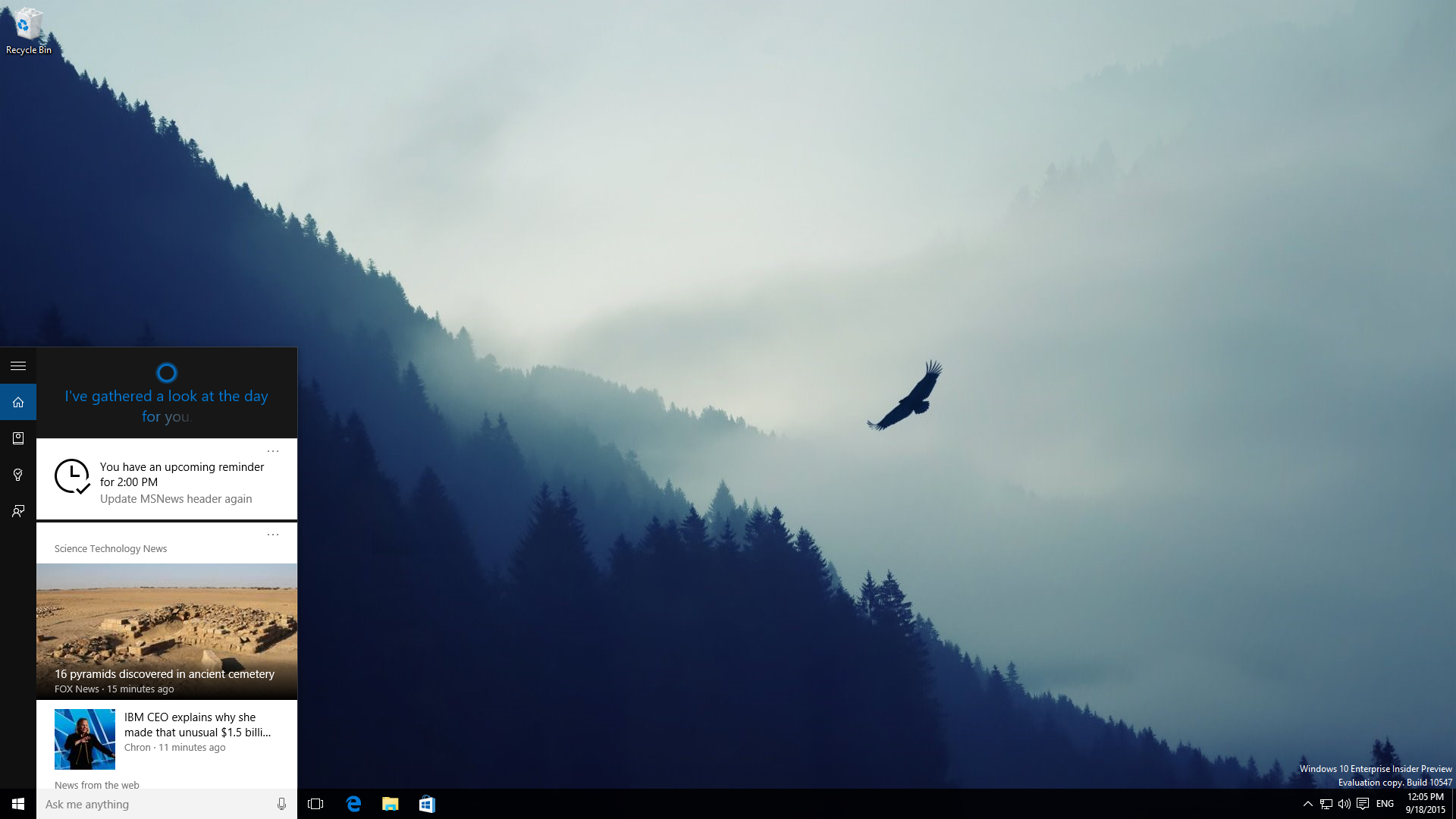Screen dimensions: 1456x819
Task: Open the Windows Store from taskbar
Action: pyautogui.click(x=427, y=804)
